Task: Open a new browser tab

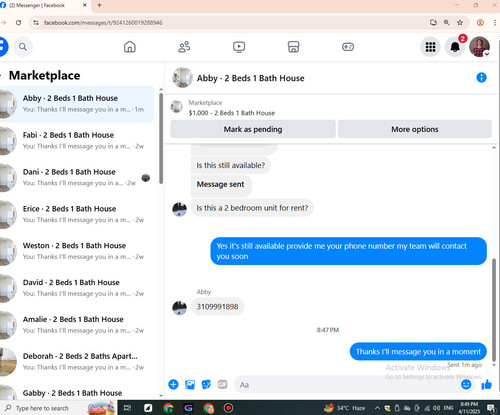Action: (x=99, y=5)
